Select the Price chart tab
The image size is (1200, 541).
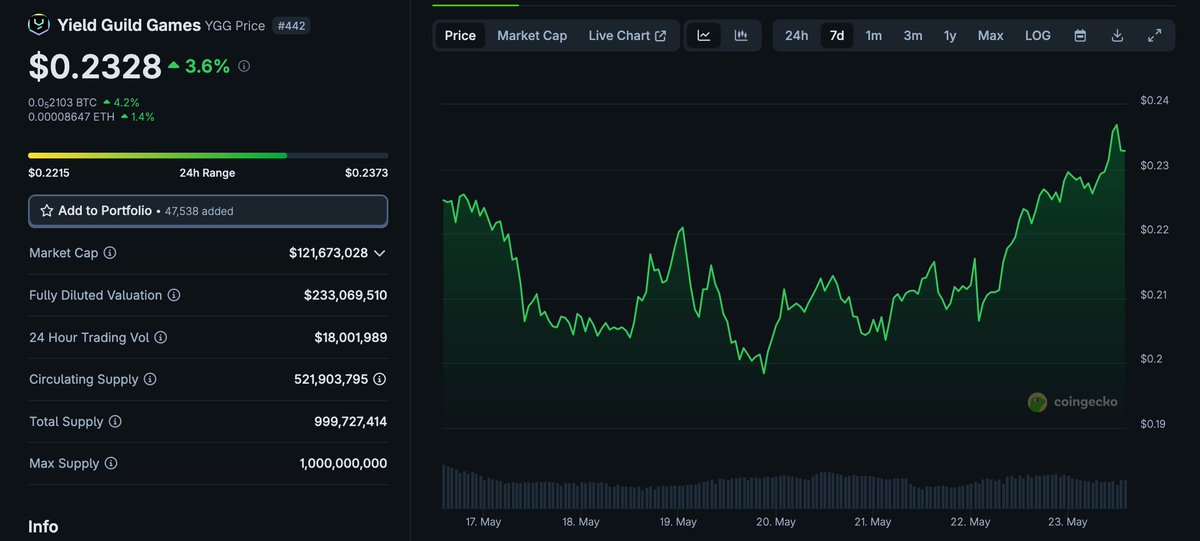[460, 35]
